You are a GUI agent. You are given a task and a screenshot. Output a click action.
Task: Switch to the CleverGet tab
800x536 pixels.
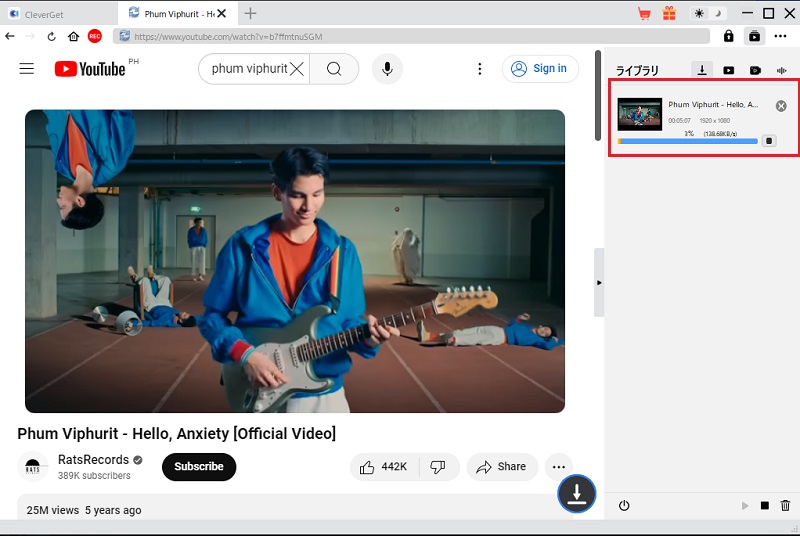[x=59, y=14]
